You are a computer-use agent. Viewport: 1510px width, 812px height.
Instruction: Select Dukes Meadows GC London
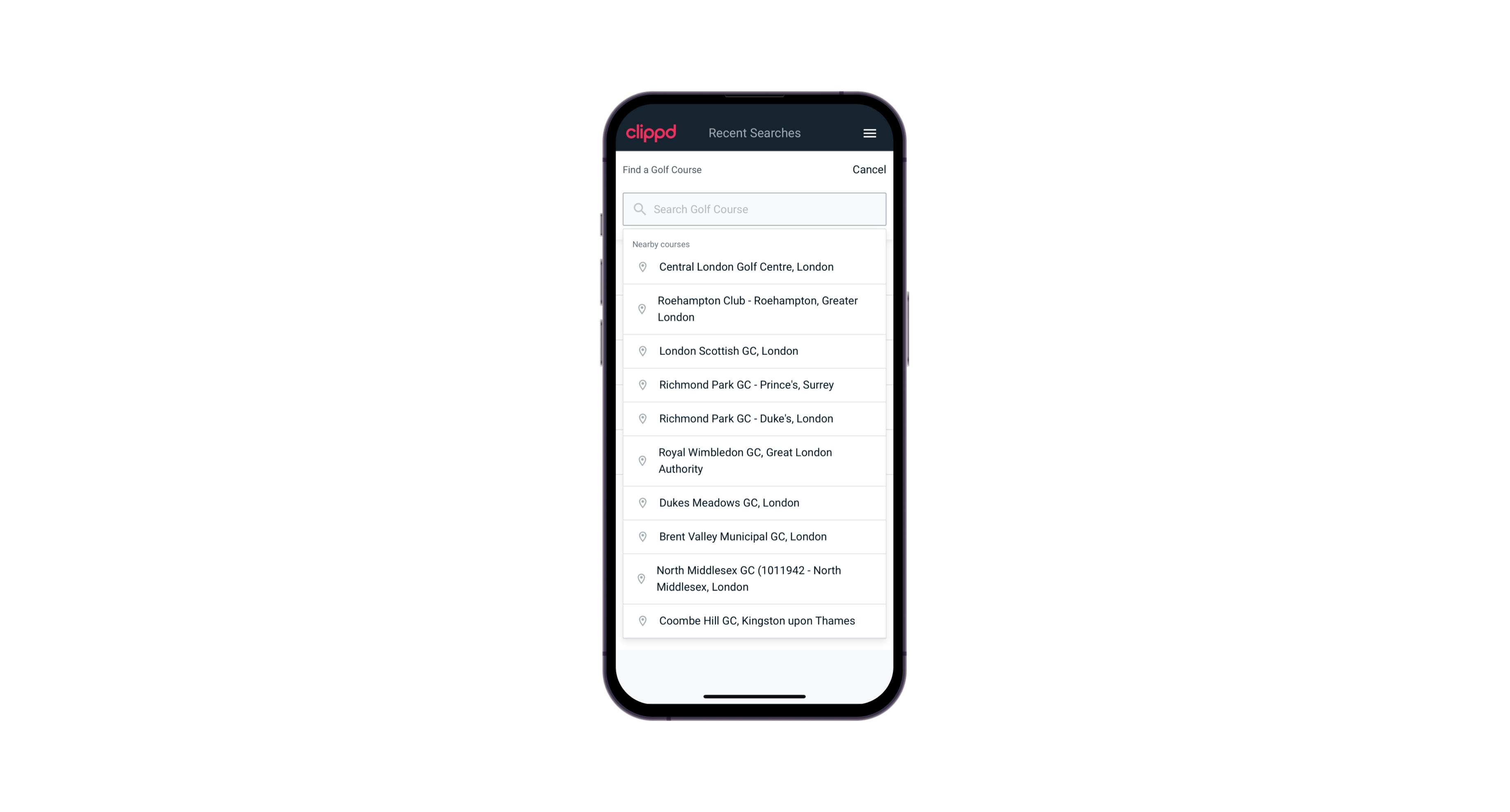754,502
